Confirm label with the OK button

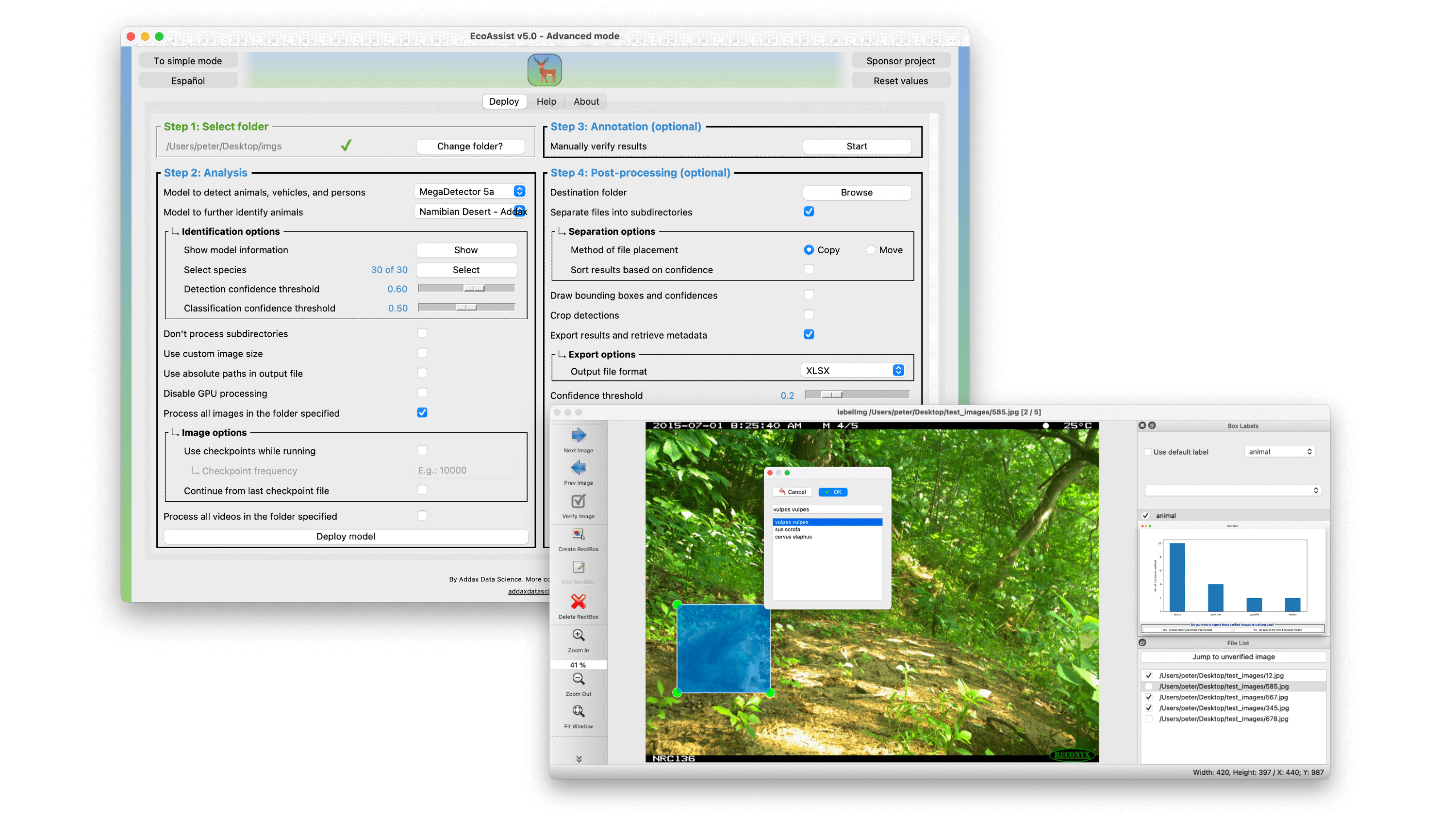pos(832,491)
